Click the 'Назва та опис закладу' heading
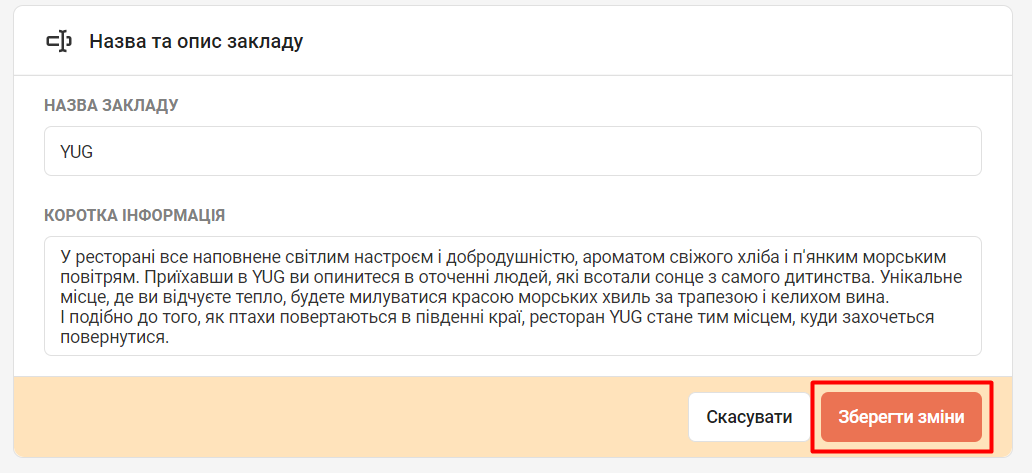 click(196, 42)
